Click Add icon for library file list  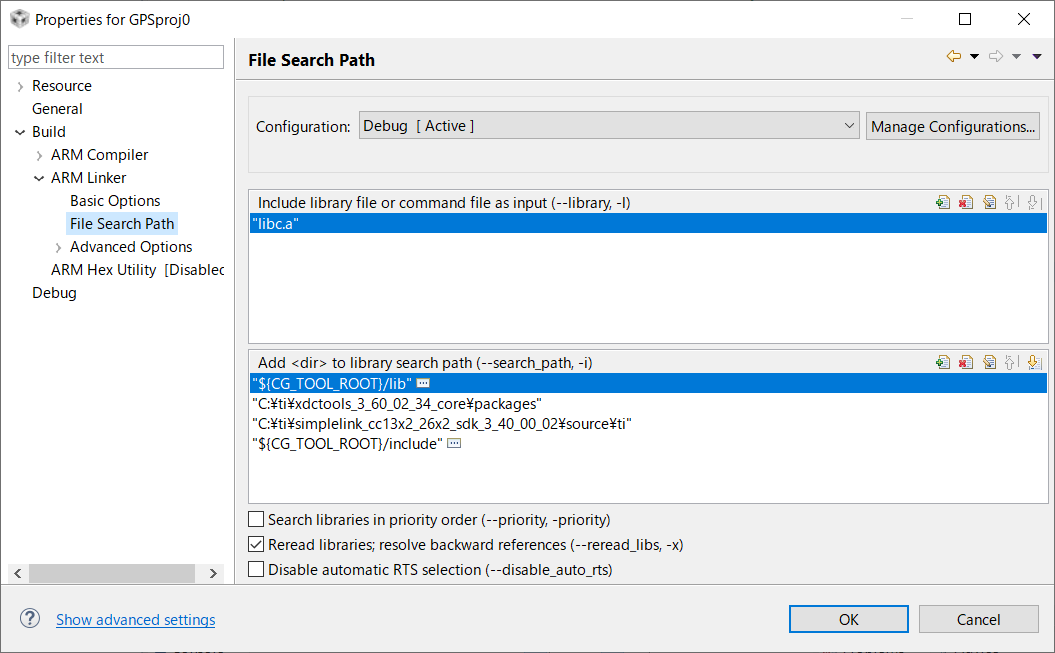coord(943,202)
